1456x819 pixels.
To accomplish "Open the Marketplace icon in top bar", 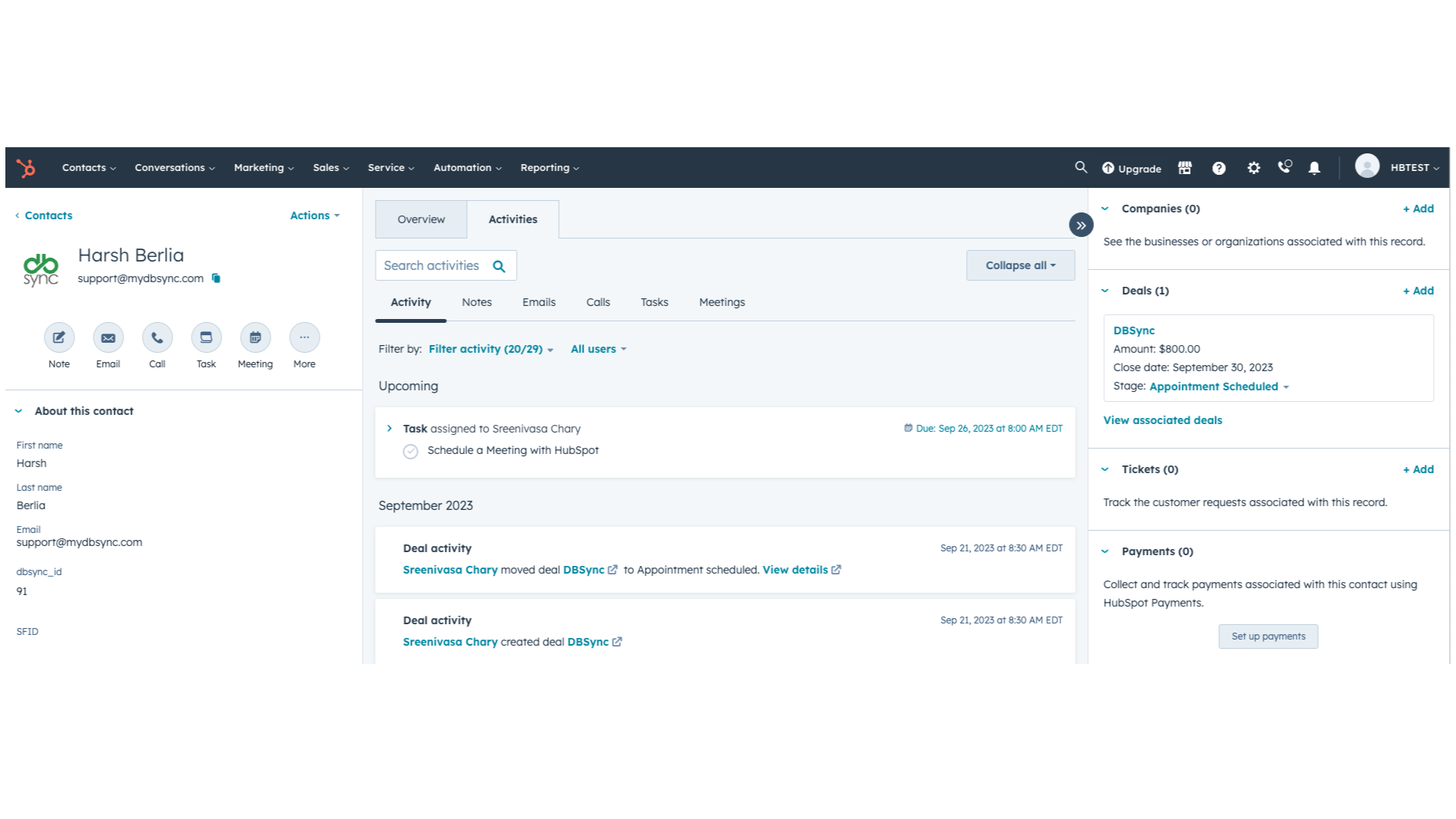I will click(x=1185, y=168).
